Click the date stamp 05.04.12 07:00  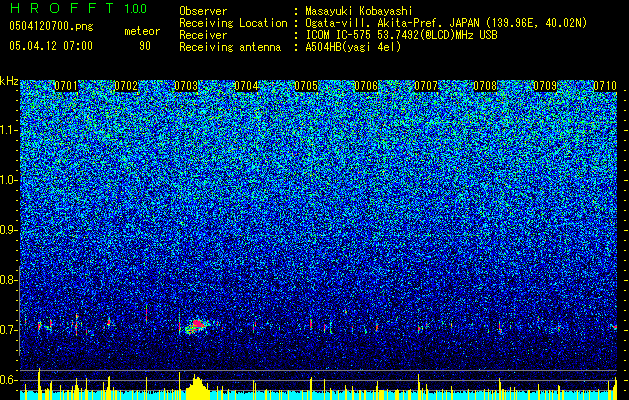51,45
